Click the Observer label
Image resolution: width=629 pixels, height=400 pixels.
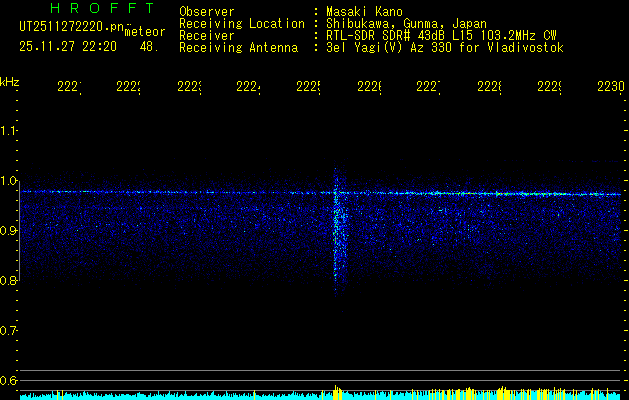(207, 11)
